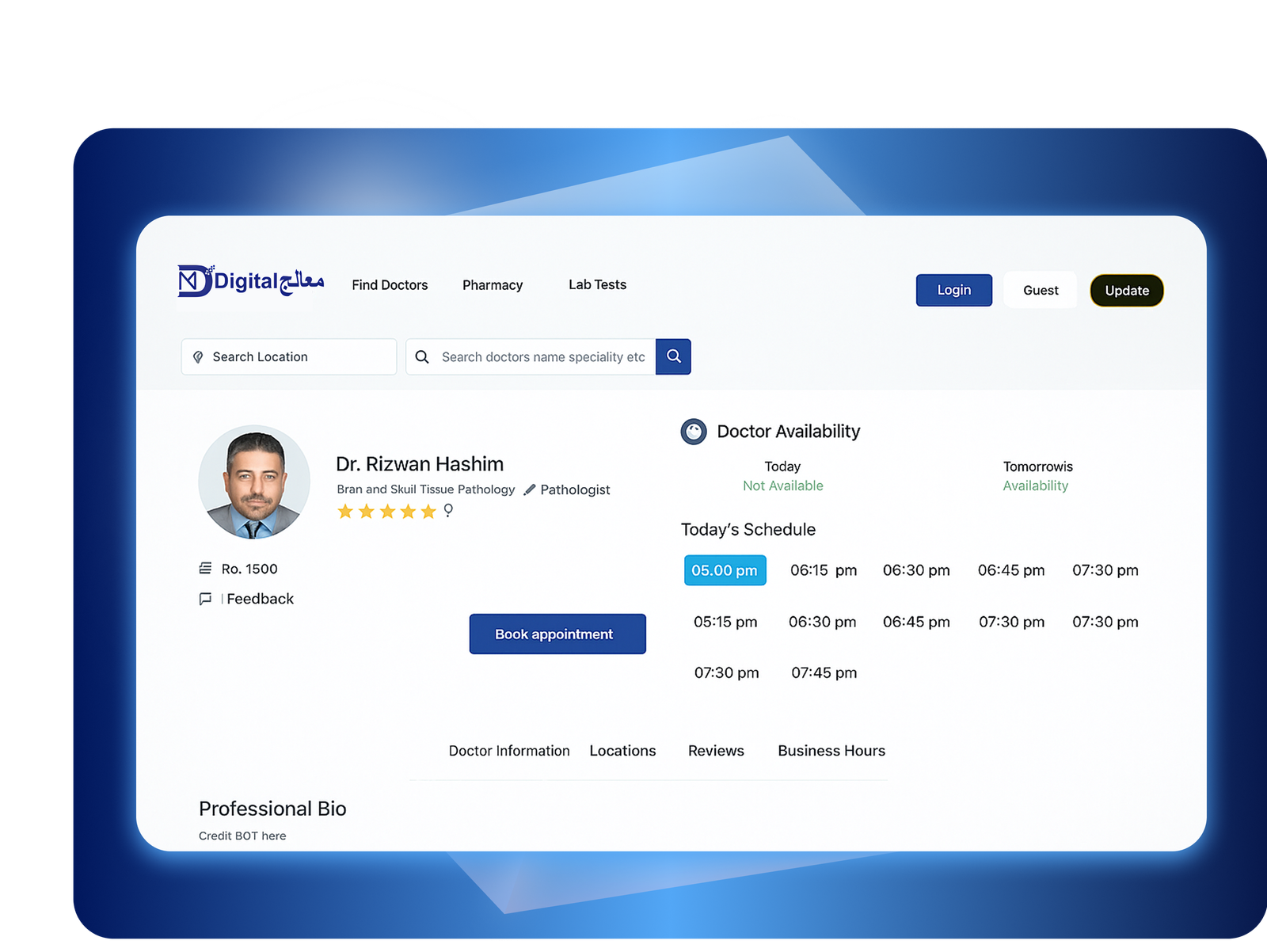Image resolution: width=1267 pixels, height=952 pixels.
Task: Switch to the Reviews tab
Action: click(716, 751)
